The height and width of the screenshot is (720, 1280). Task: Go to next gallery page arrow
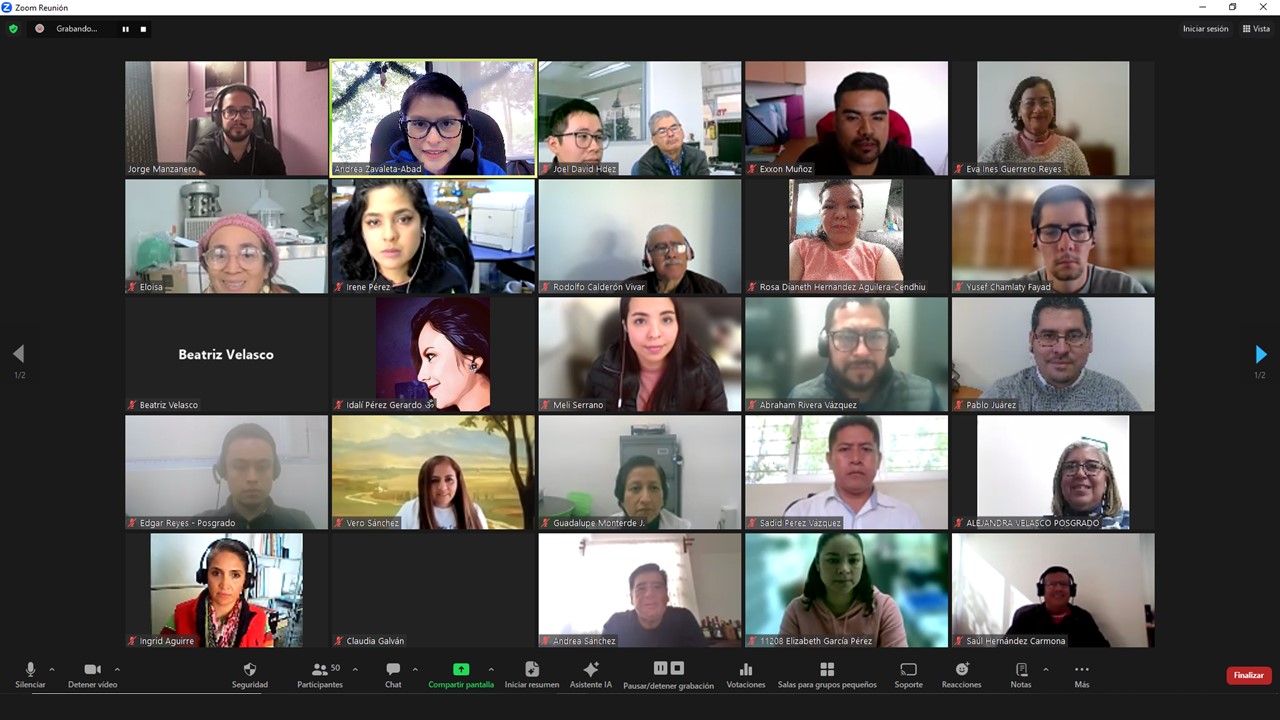[x=1260, y=354]
